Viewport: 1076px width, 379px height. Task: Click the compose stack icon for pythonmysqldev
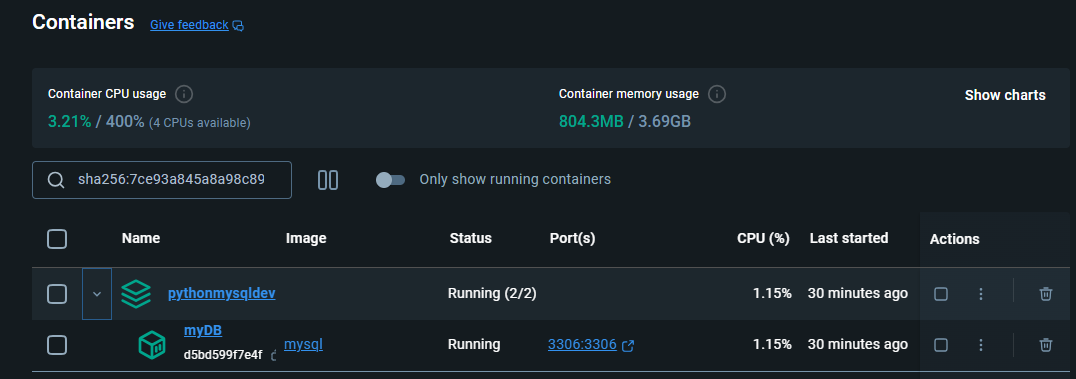point(136,294)
